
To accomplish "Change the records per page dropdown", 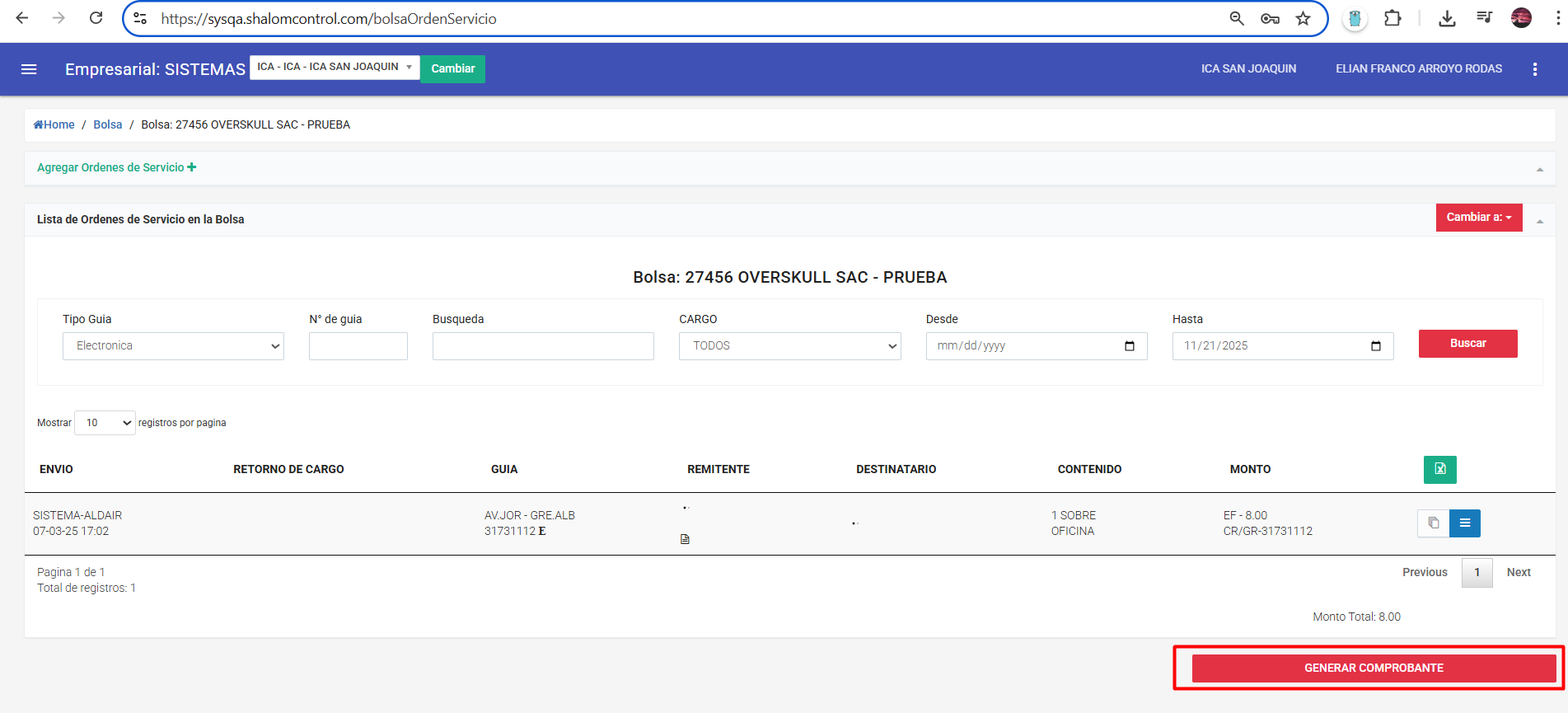I will (105, 423).
